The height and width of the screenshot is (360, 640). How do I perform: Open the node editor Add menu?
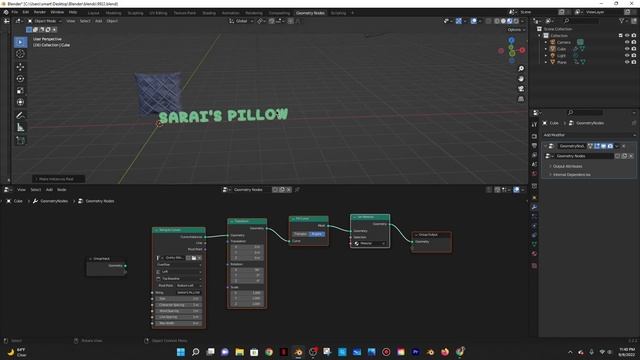click(49, 190)
